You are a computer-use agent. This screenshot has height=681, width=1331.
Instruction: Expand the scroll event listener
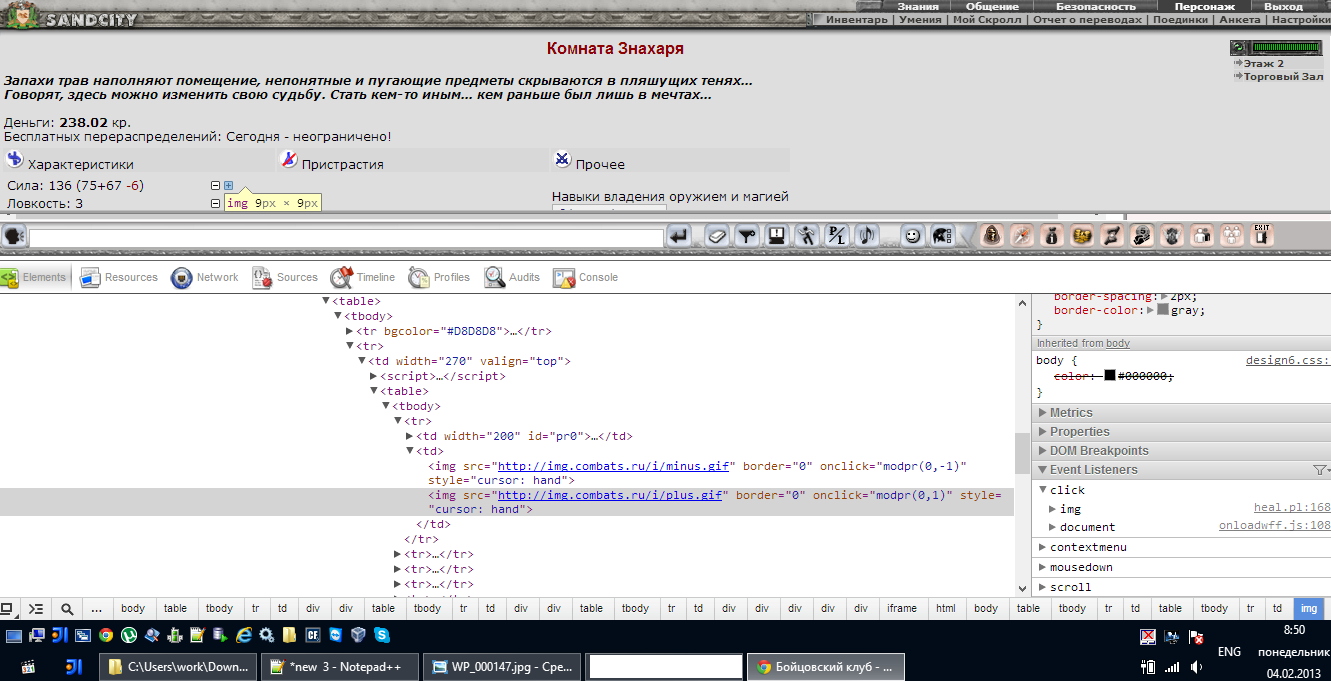pos(1043,587)
